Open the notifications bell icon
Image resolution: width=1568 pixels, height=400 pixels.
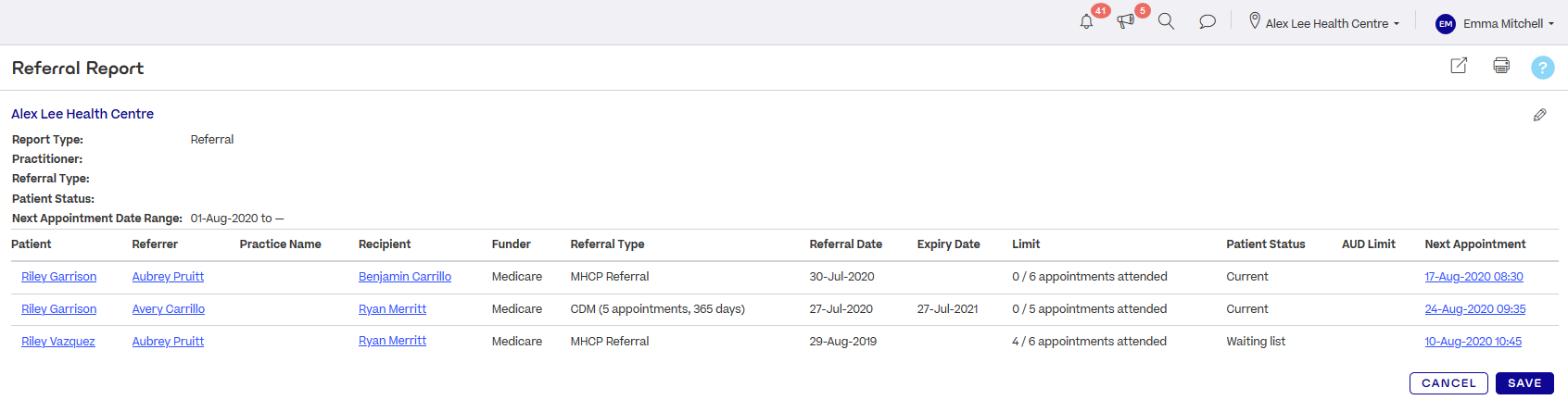1086,21
